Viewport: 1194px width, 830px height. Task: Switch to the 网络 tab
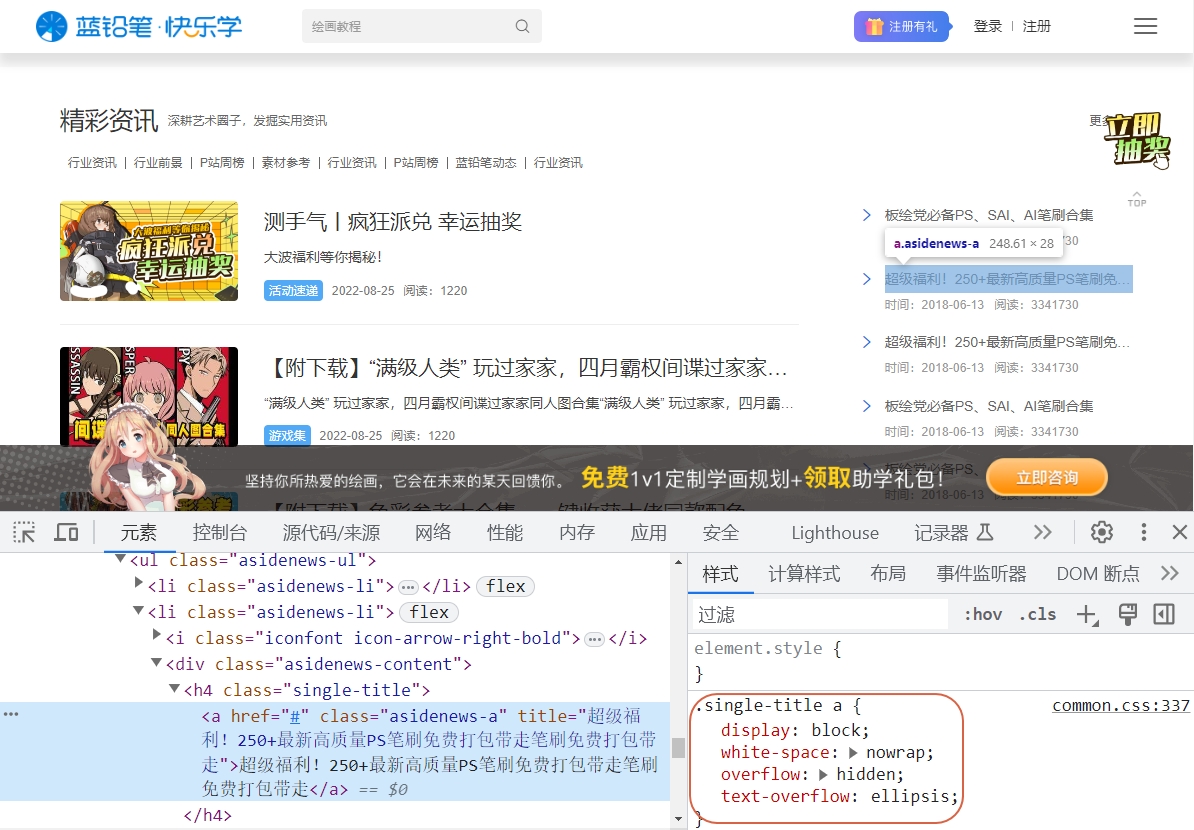click(x=433, y=532)
